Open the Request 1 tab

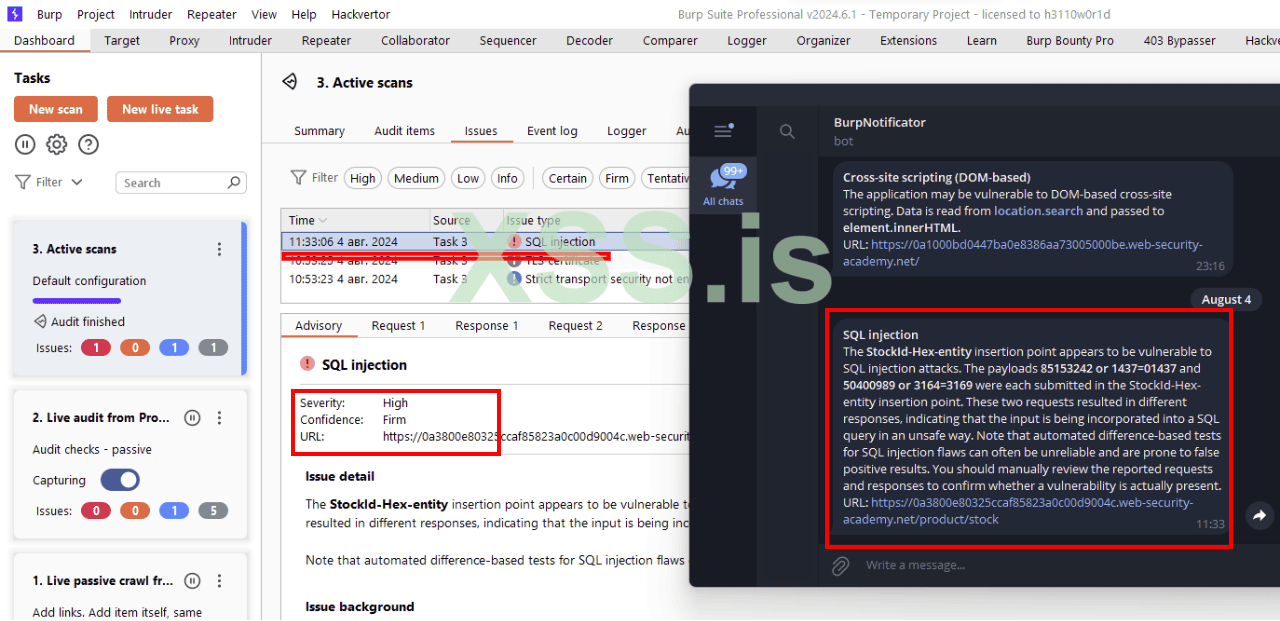click(398, 325)
